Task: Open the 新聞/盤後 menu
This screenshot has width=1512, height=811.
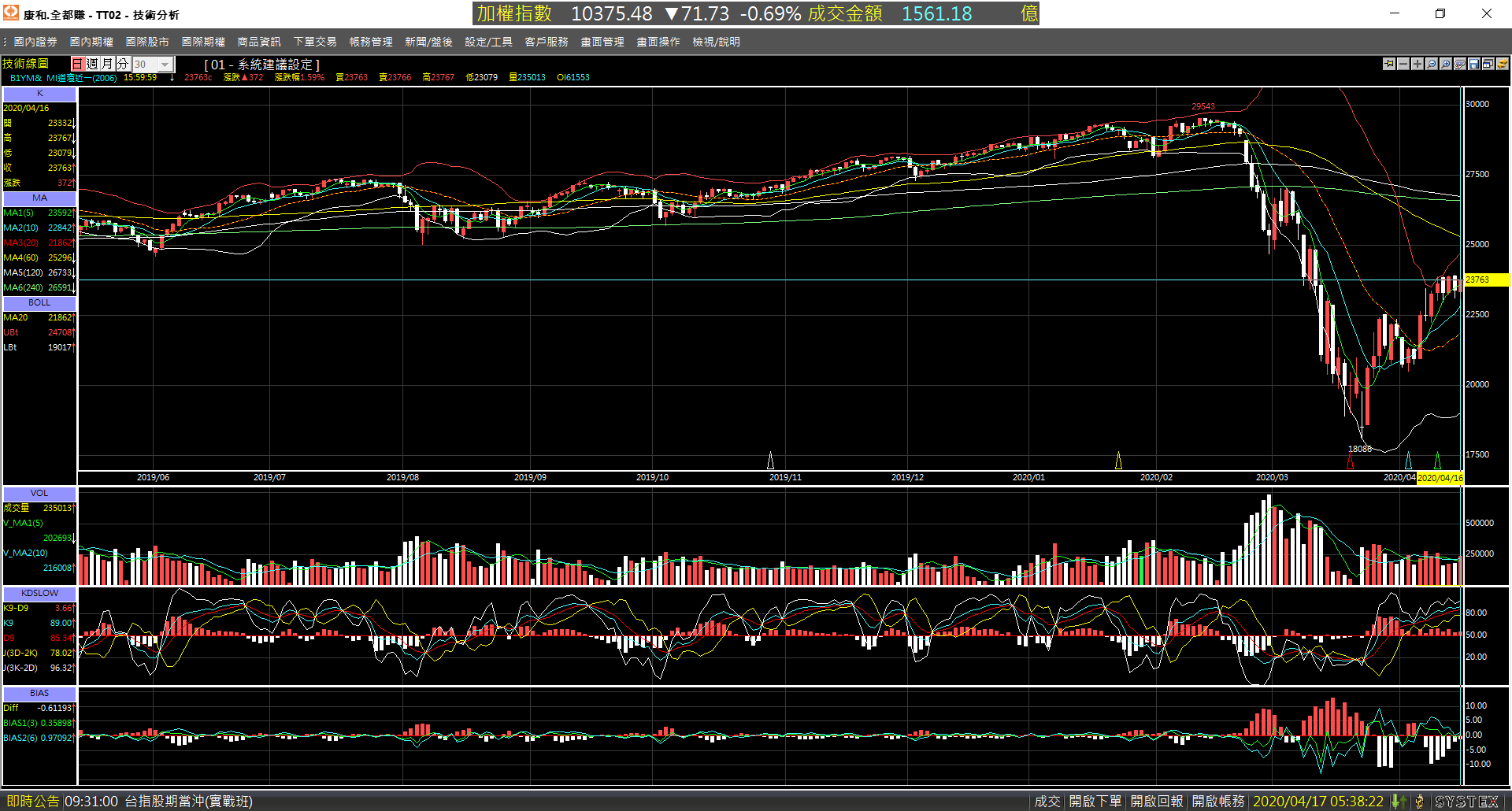Action: [x=428, y=42]
